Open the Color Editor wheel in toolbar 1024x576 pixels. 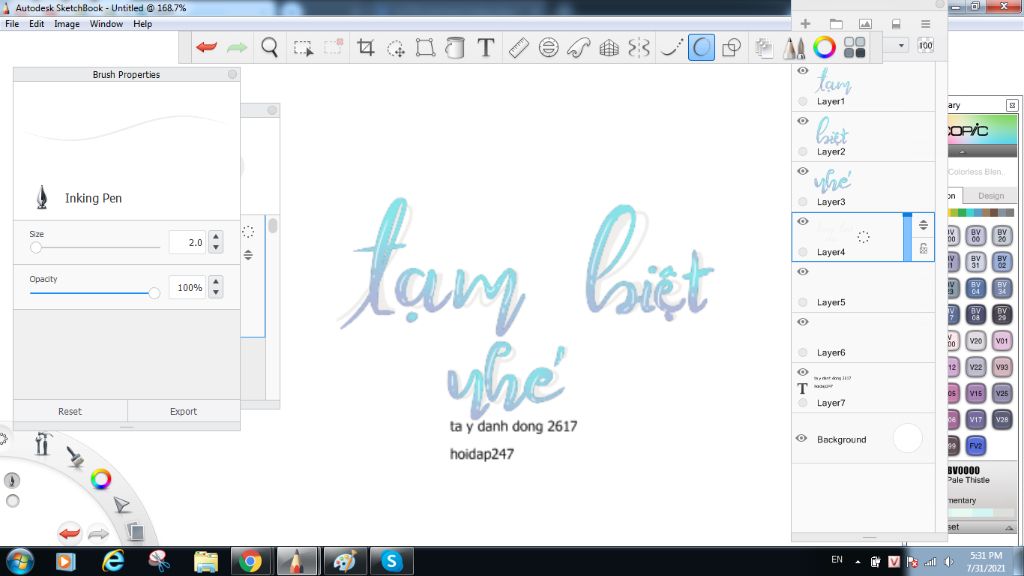click(x=824, y=47)
